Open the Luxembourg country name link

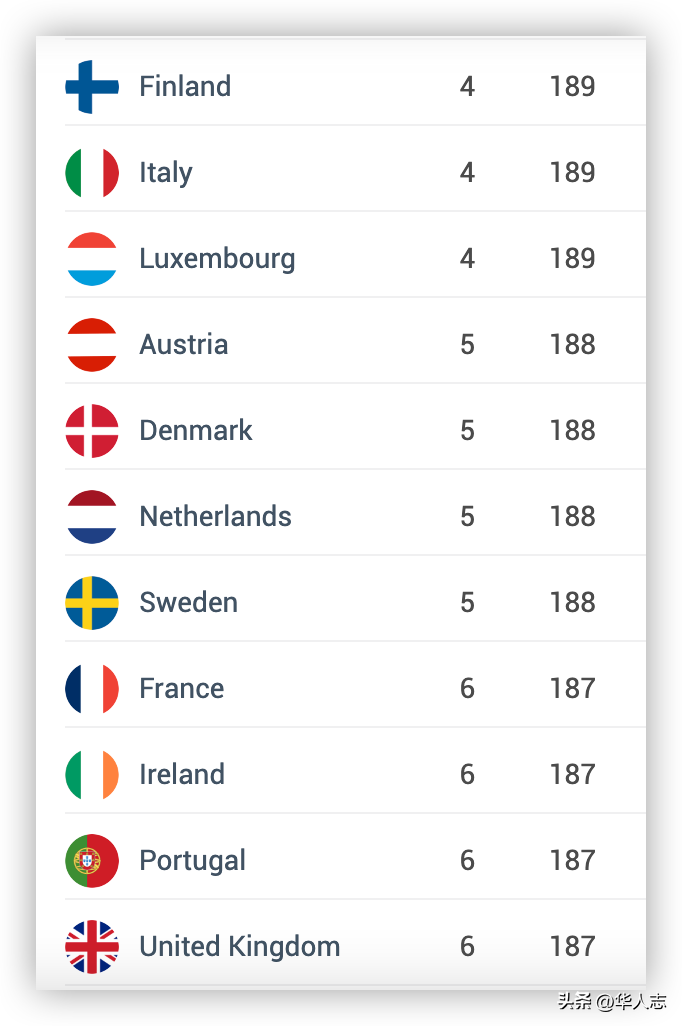217,259
